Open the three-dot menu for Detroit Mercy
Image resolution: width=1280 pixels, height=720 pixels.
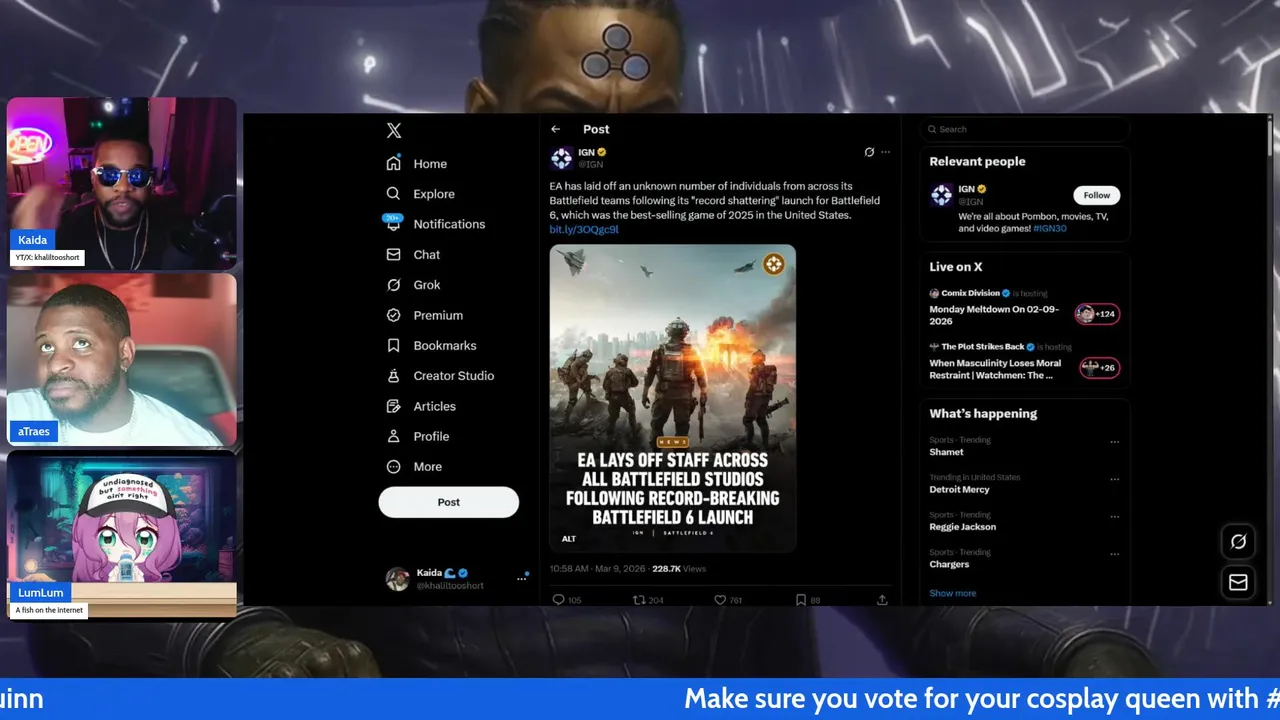(1114, 480)
